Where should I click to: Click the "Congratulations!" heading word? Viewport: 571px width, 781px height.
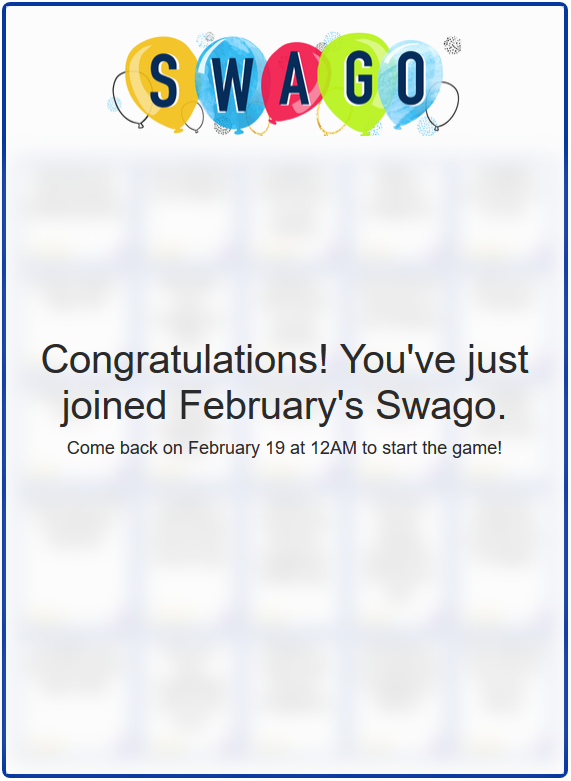coord(185,360)
